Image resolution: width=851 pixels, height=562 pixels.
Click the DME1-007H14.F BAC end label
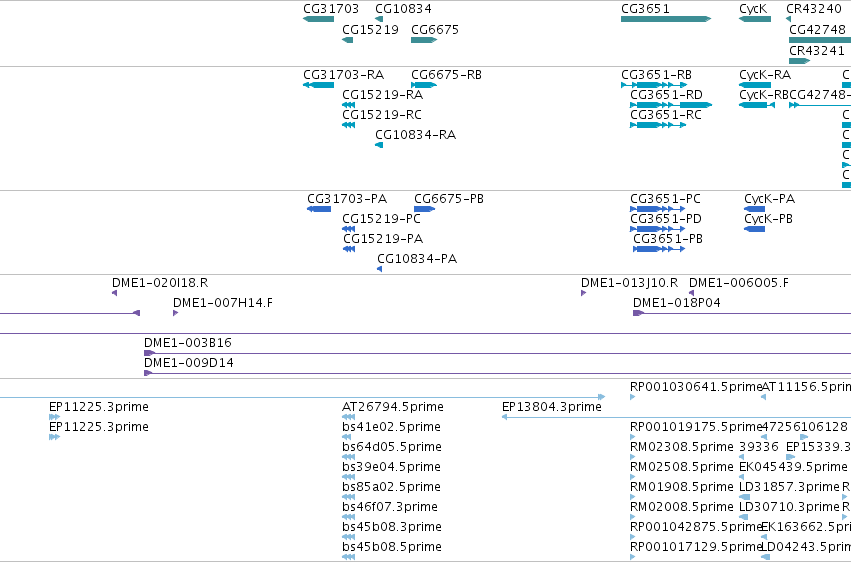click(x=223, y=303)
